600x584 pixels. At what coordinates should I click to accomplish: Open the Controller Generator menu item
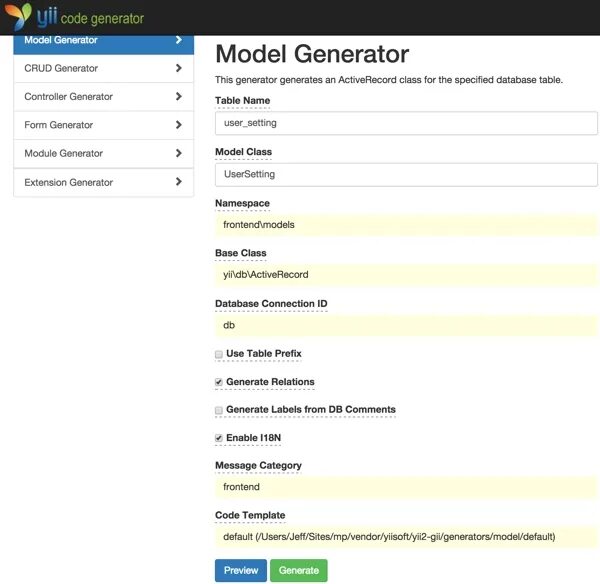click(103, 97)
